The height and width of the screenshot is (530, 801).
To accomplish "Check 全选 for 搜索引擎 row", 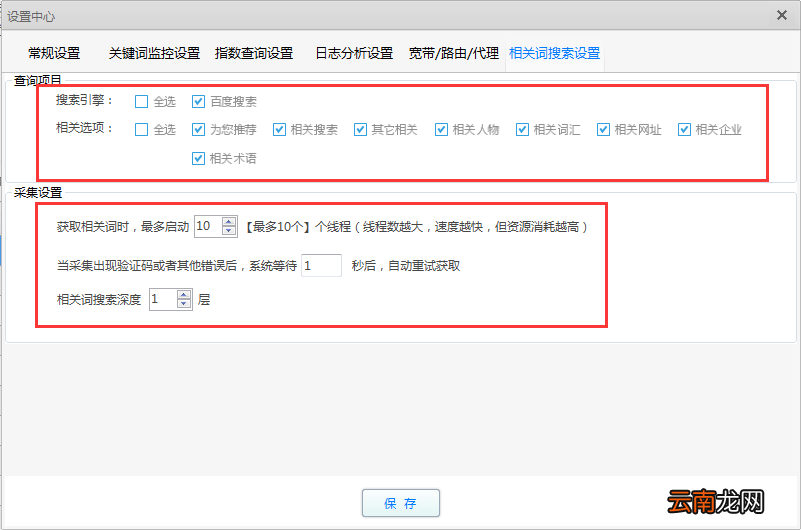I will pos(142,102).
